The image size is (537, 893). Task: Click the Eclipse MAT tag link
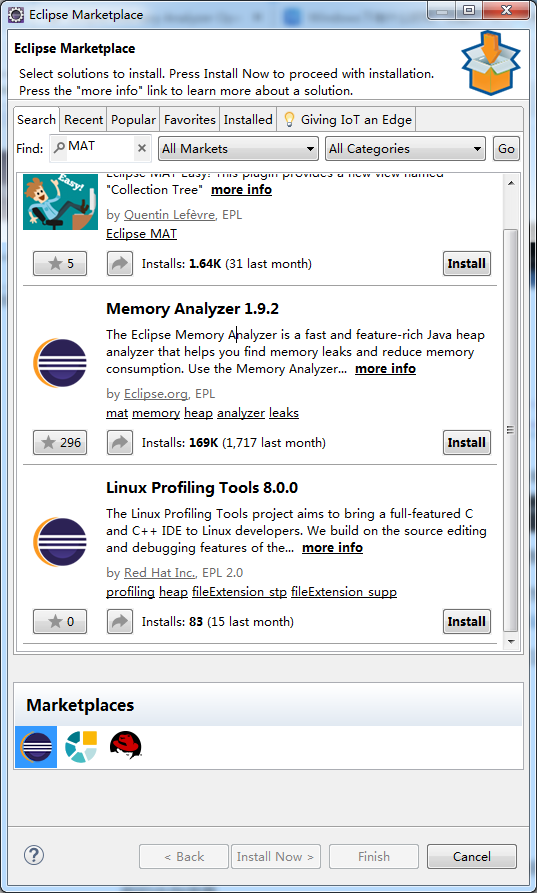141,234
